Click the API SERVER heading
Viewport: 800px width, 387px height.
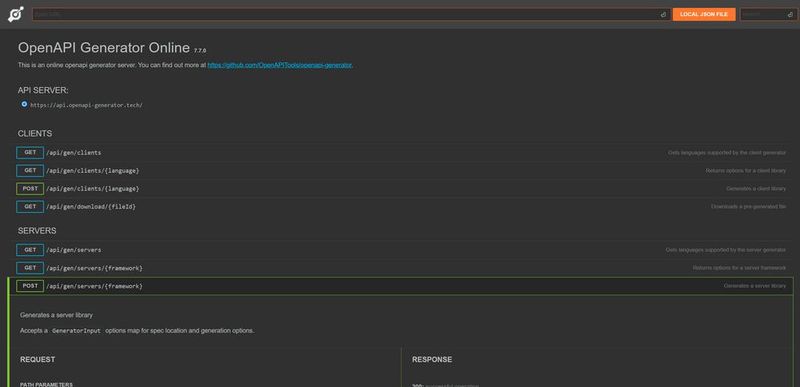(x=43, y=90)
